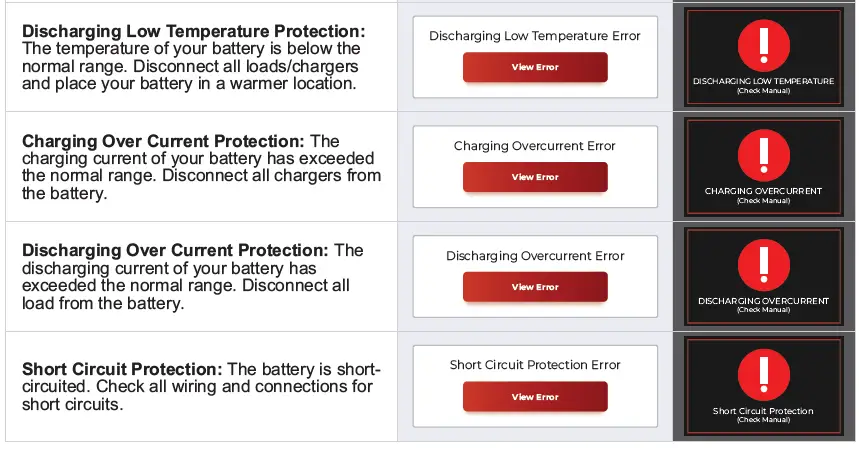This screenshot has width=859, height=451.
Task: Open View Error for Discharging Overcurrent Error
Action: (535, 287)
